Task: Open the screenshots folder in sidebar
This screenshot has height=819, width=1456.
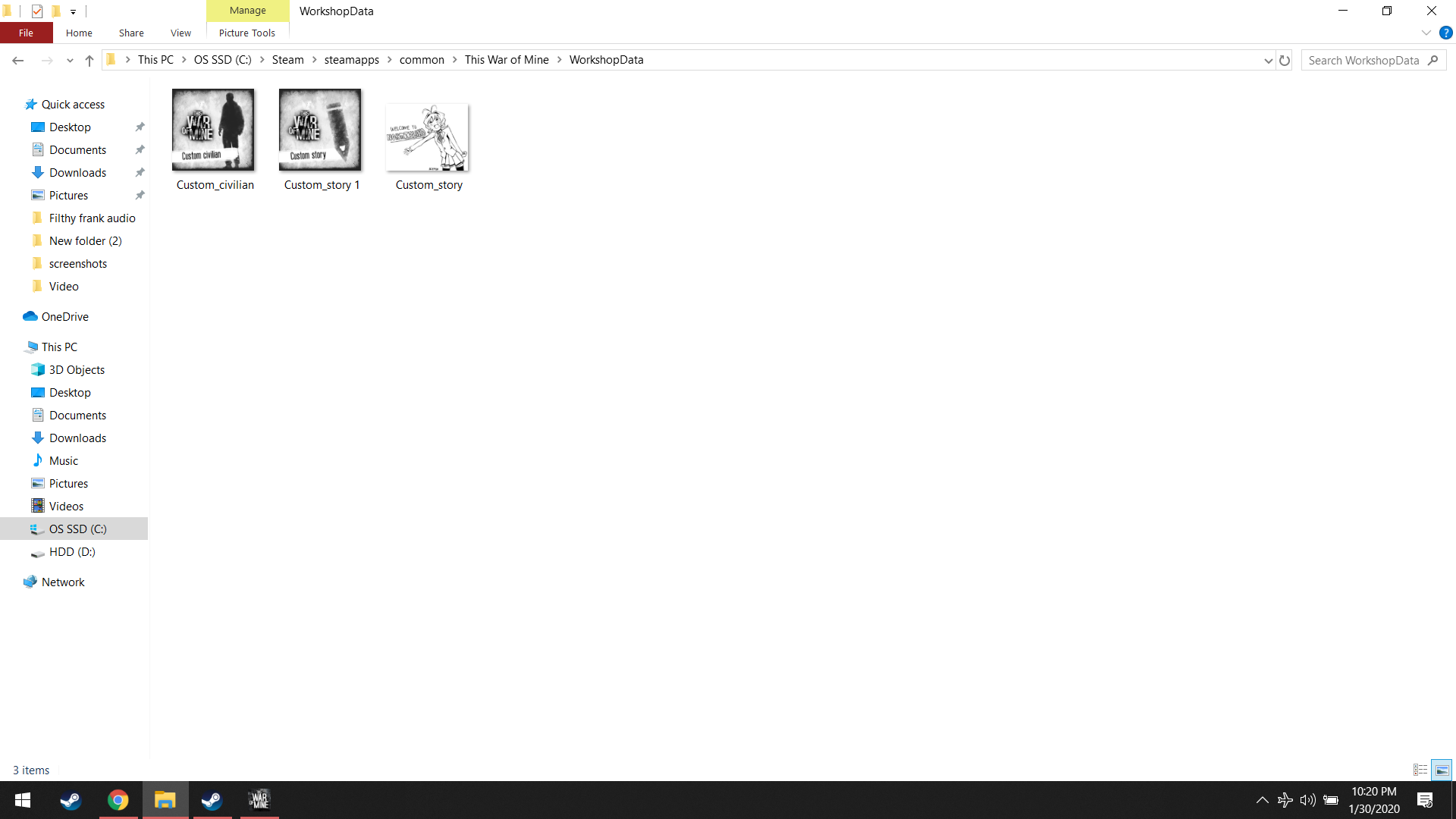Action: 77,264
